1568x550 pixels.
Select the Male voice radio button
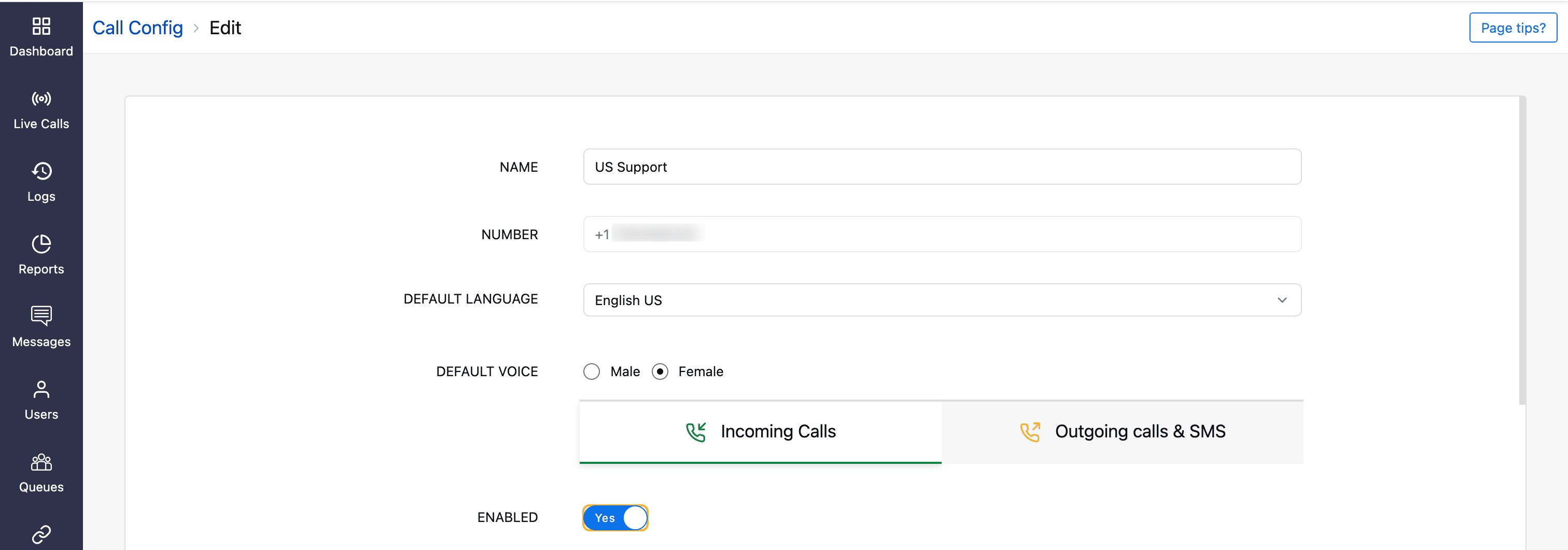pos(591,372)
